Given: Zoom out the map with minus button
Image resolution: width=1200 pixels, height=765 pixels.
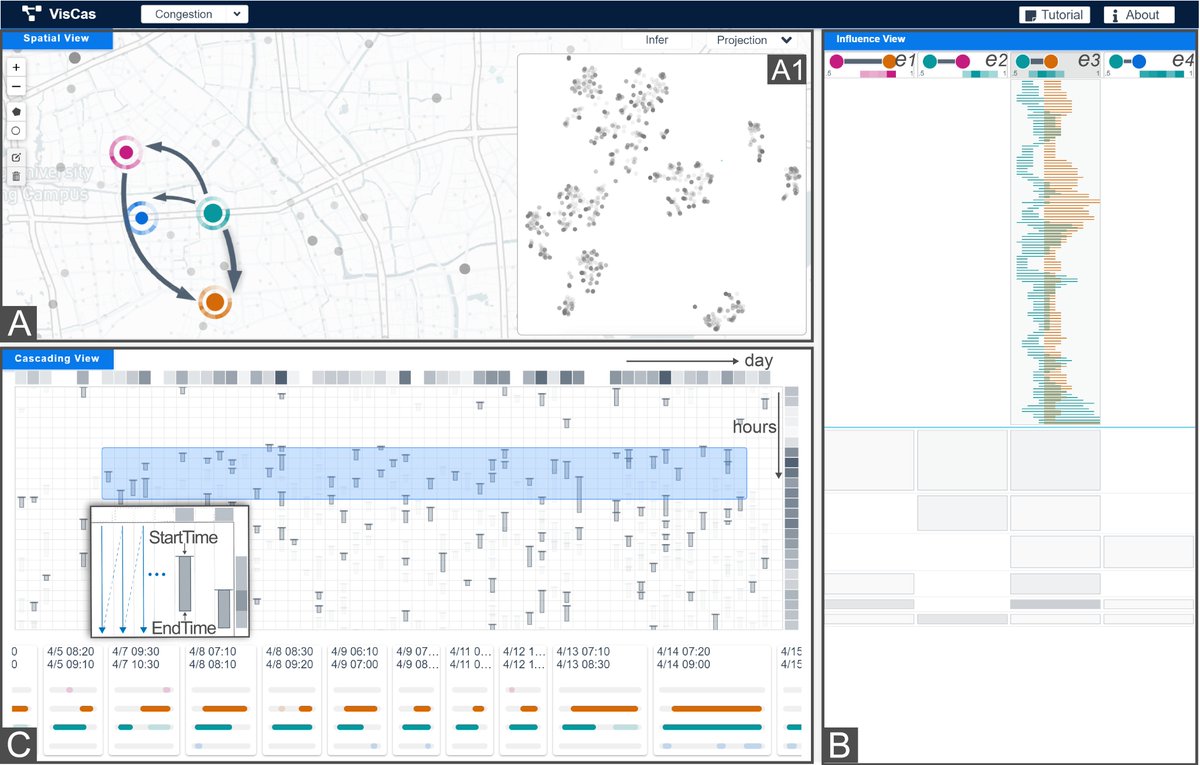Looking at the screenshot, I should pos(16,88).
